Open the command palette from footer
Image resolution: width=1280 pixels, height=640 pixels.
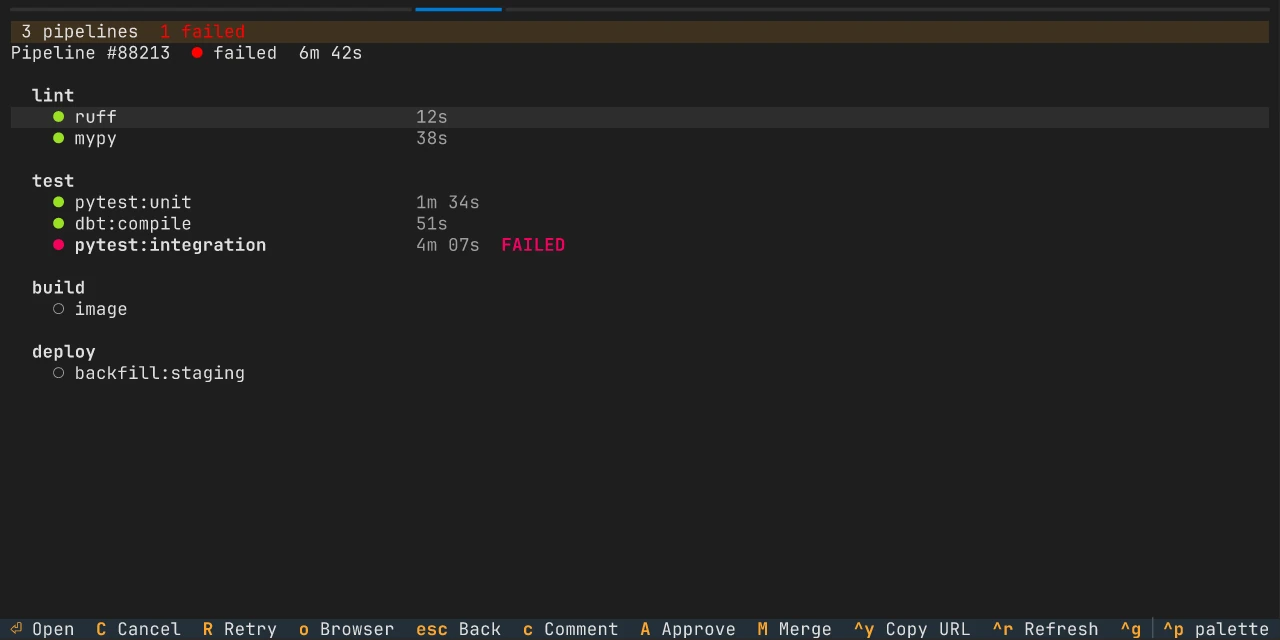(1216, 629)
